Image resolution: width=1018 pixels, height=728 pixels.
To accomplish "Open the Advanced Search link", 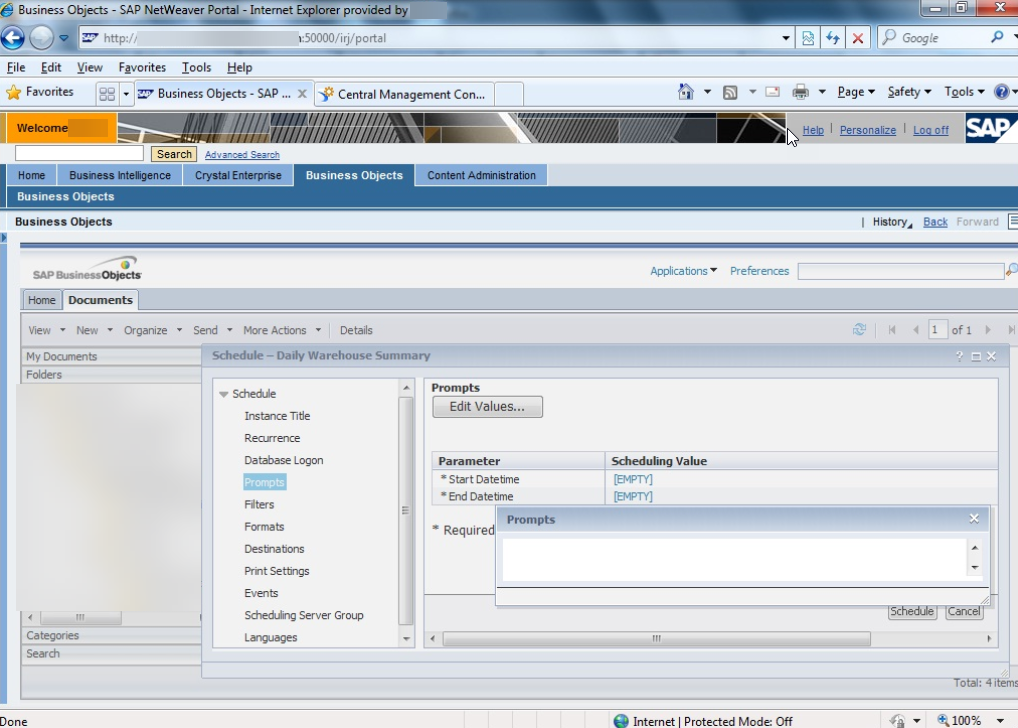I will [242, 155].
